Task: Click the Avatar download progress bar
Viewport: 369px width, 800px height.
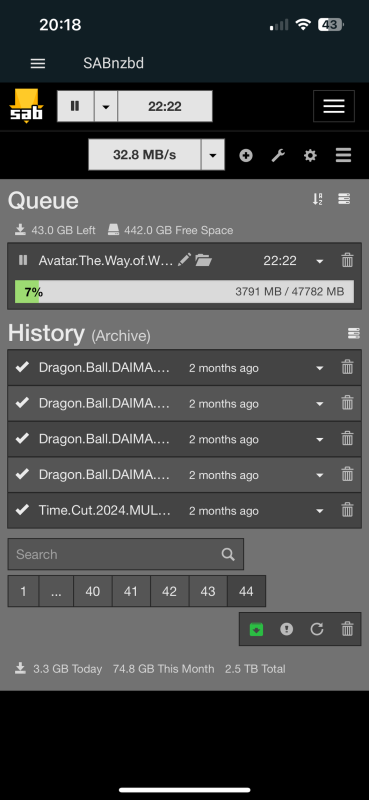Action: [x=184, y=292]
